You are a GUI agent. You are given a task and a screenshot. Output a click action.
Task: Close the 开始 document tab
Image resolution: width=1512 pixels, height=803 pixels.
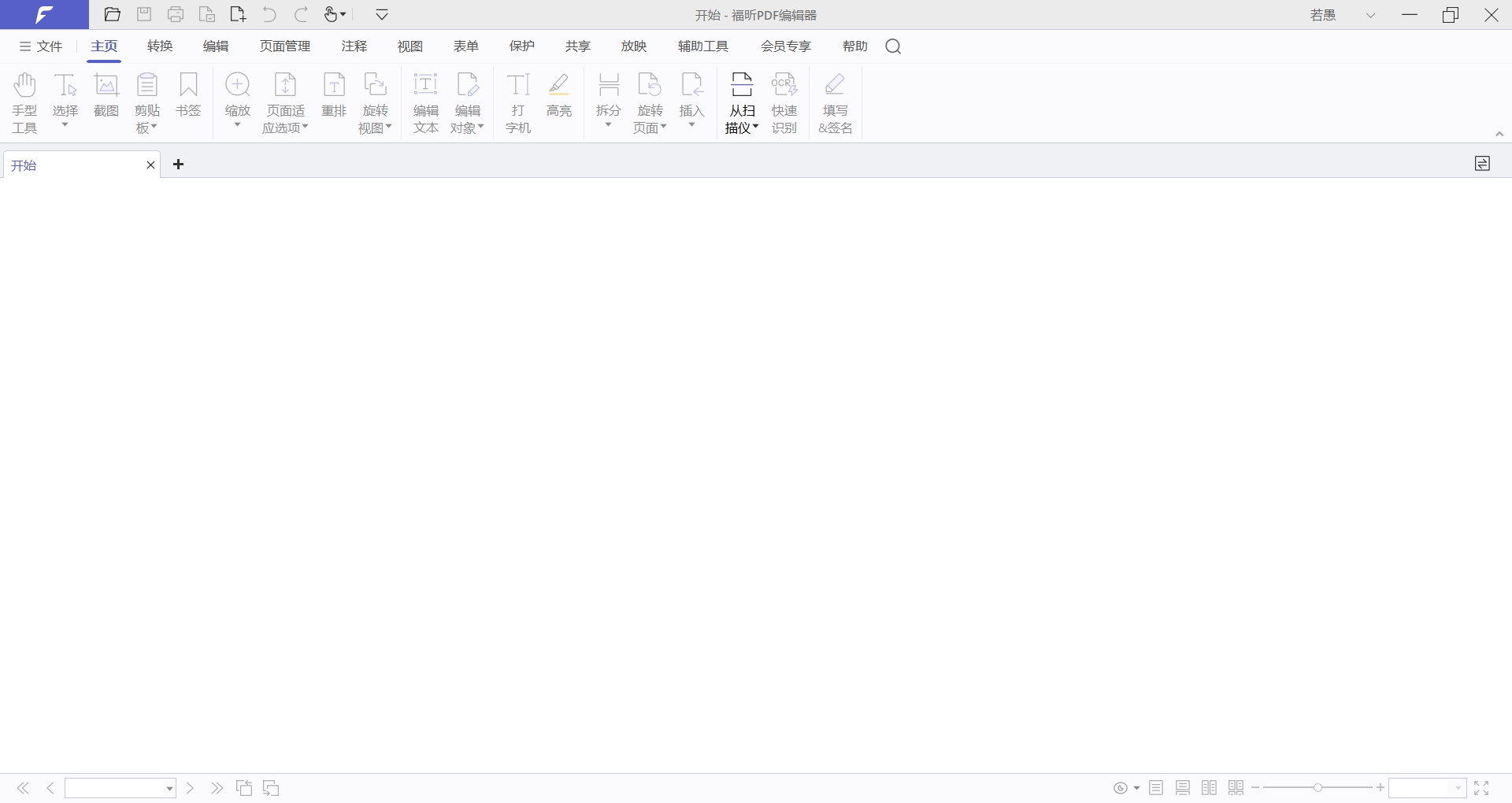pos(151,165)
